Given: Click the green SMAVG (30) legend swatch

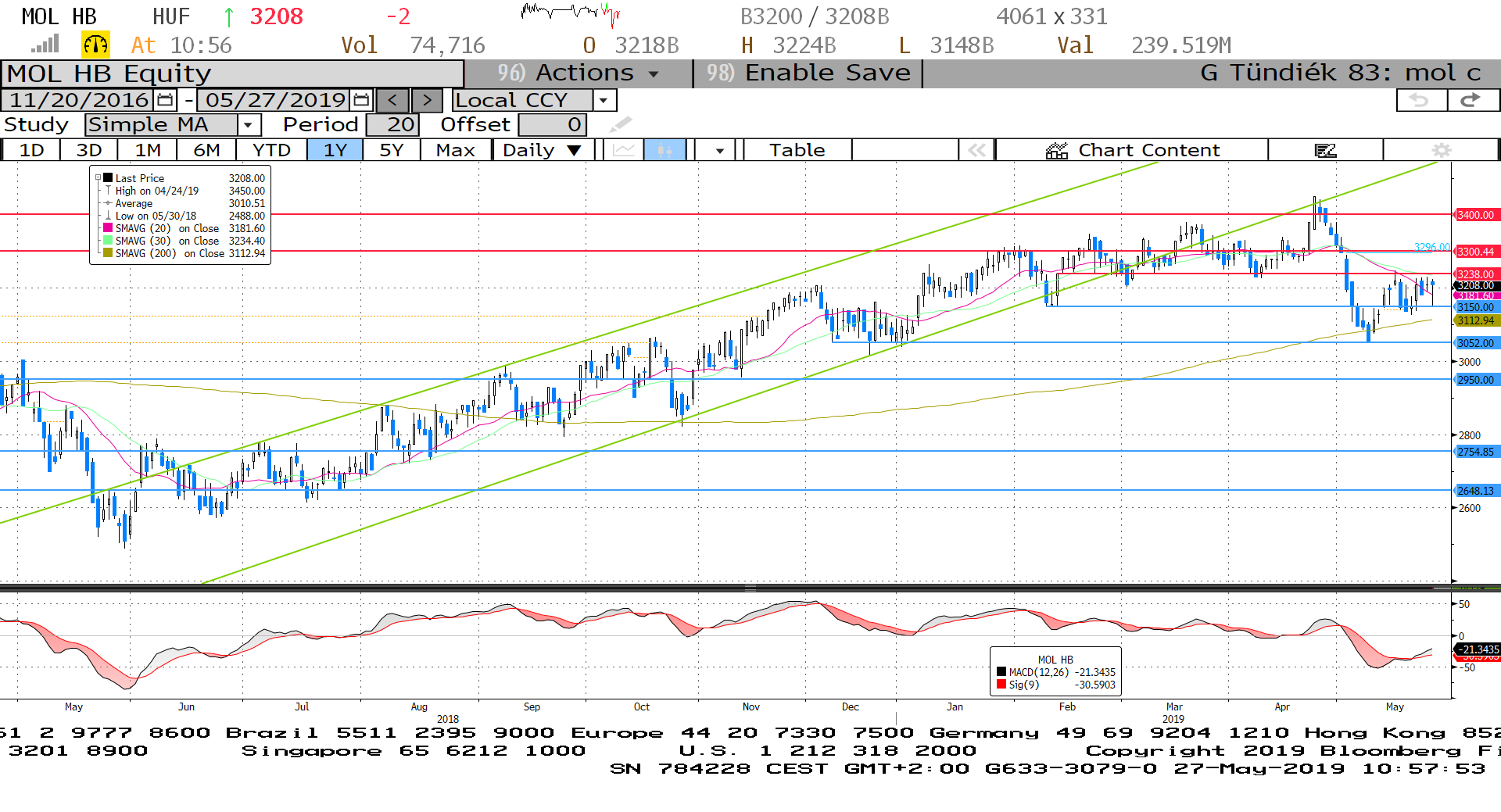Looking at the screenshot, I should click(x=108, y=241).
